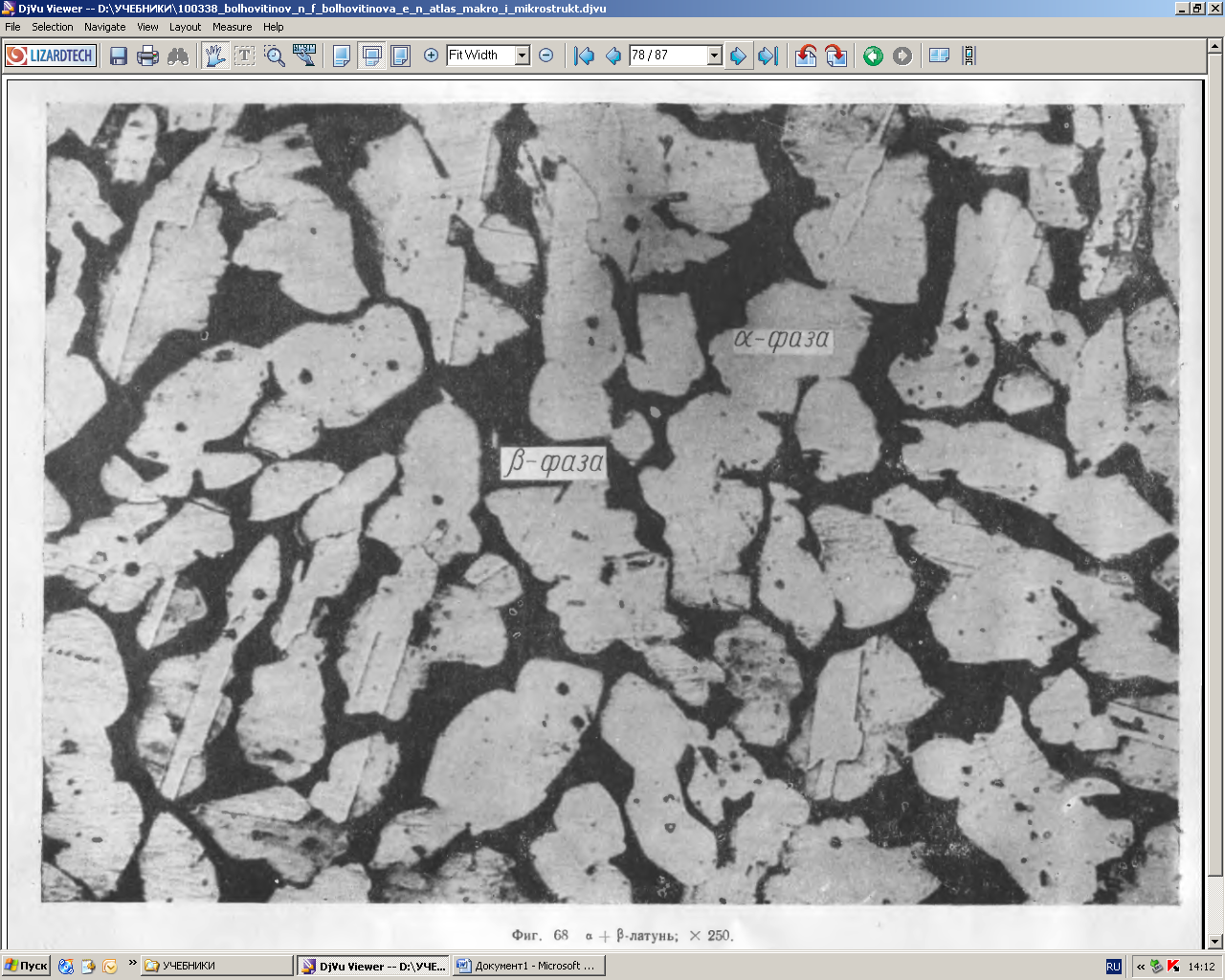Select the Pan hand tool

(x=215, y=56)
